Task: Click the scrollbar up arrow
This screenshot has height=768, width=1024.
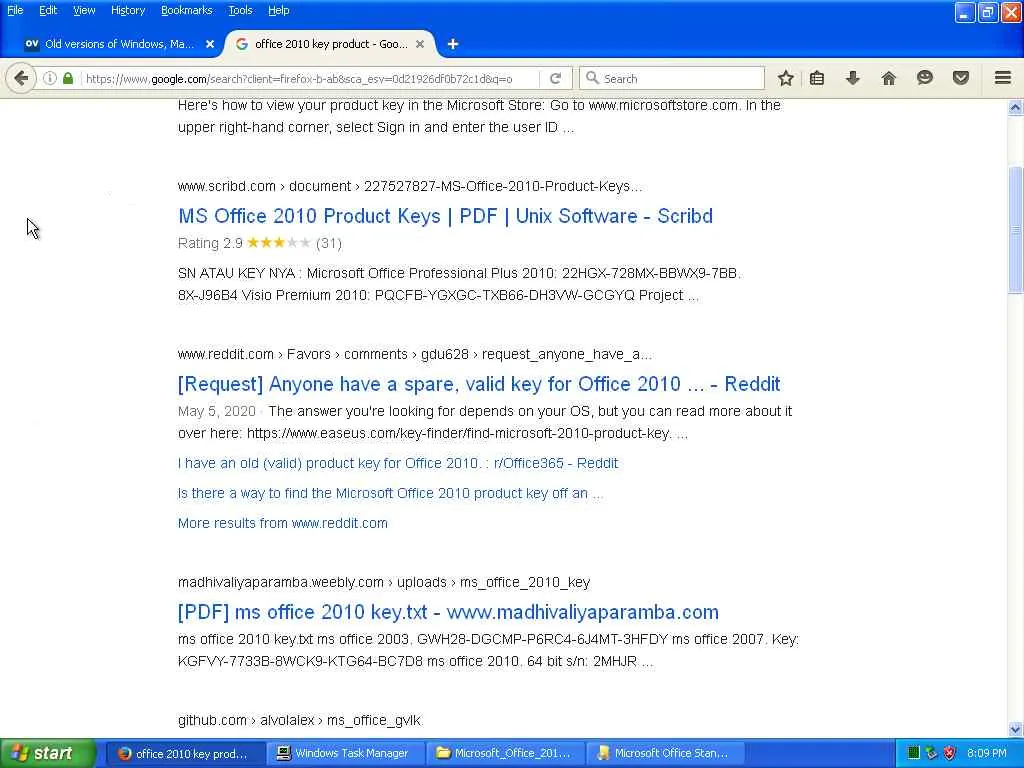Action: coord(1016,107)
